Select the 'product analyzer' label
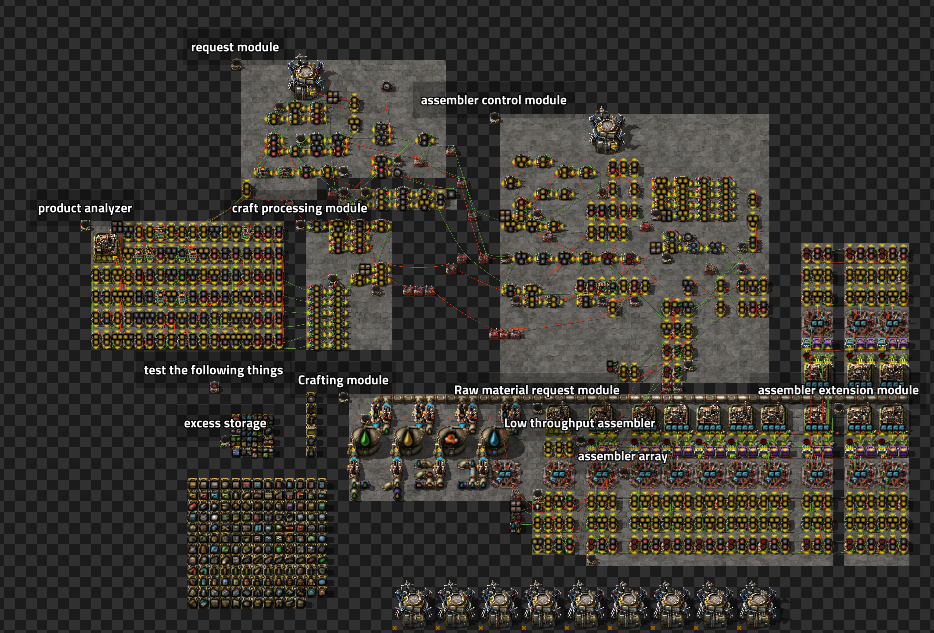The image size is (934, 633). (x=85, y=208)
